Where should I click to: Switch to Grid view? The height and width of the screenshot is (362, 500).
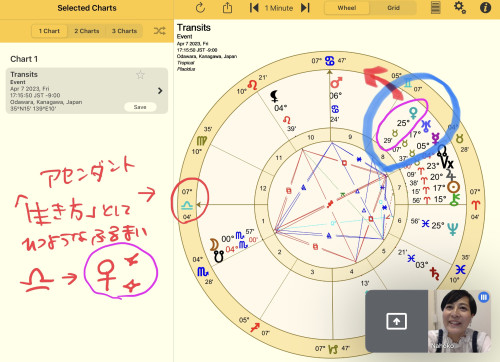point(393,8)
